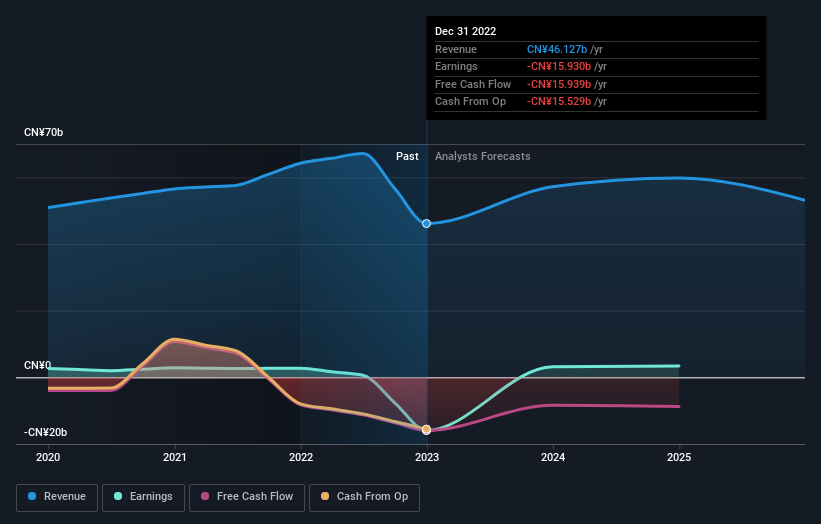The image size is (821, 524).
Task: Click the Free Cash Flow row label in tooltip
Action: 473,84
